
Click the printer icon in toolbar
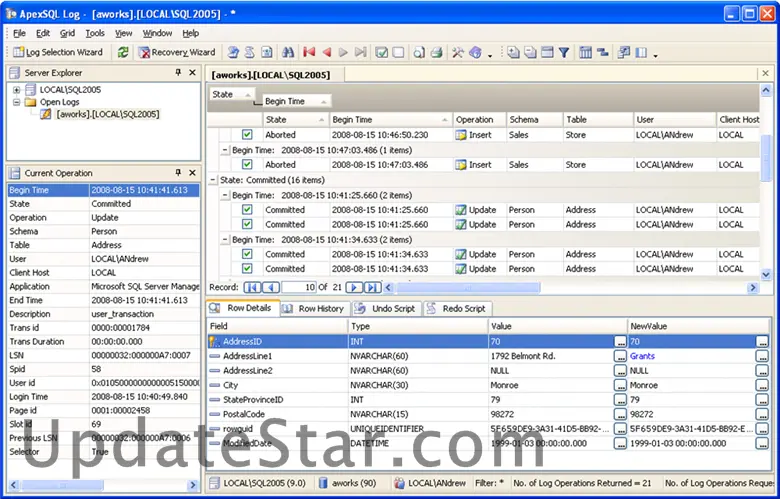click(436, 52)
